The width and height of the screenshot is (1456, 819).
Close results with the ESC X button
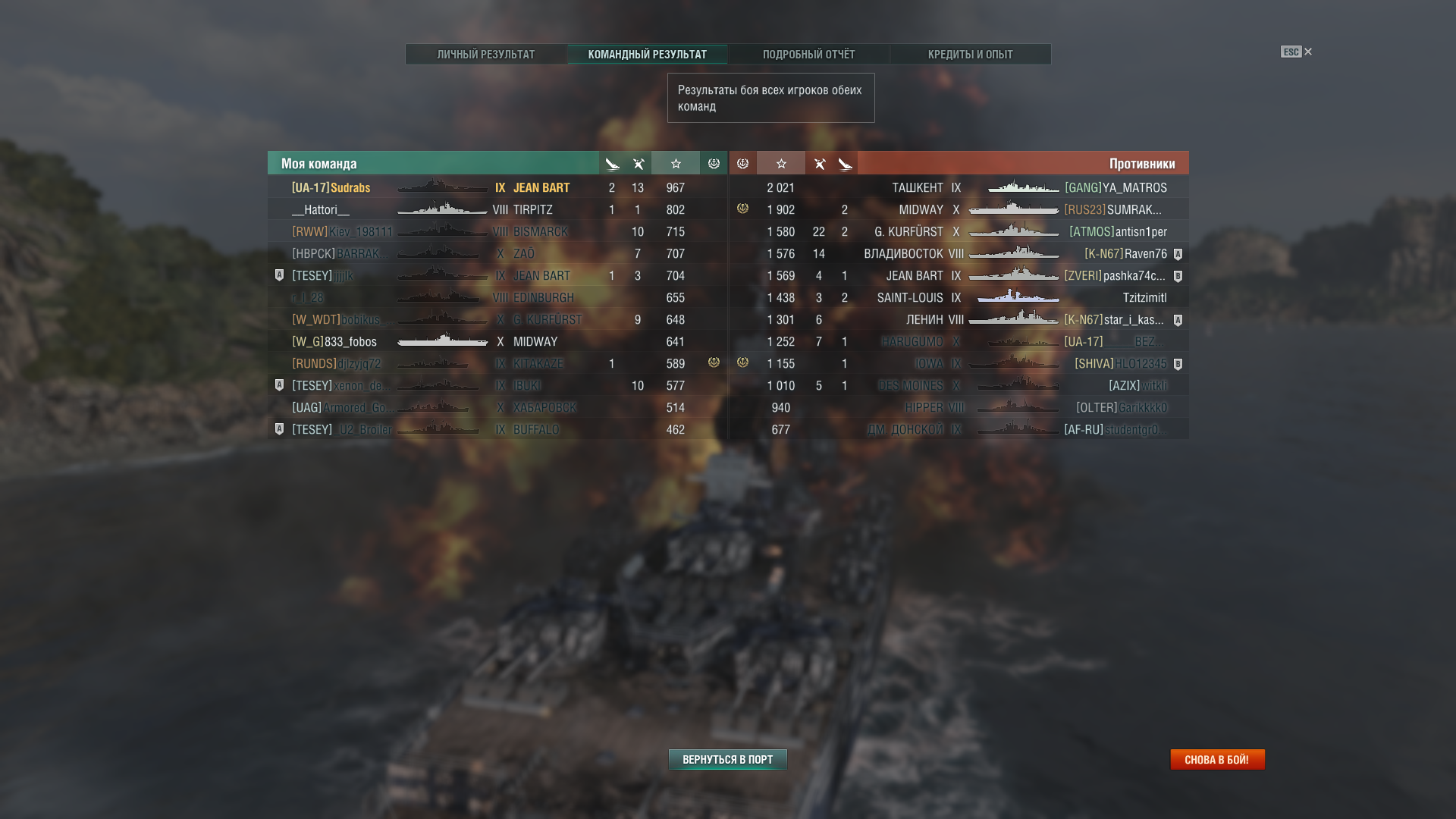point(1297,52)
